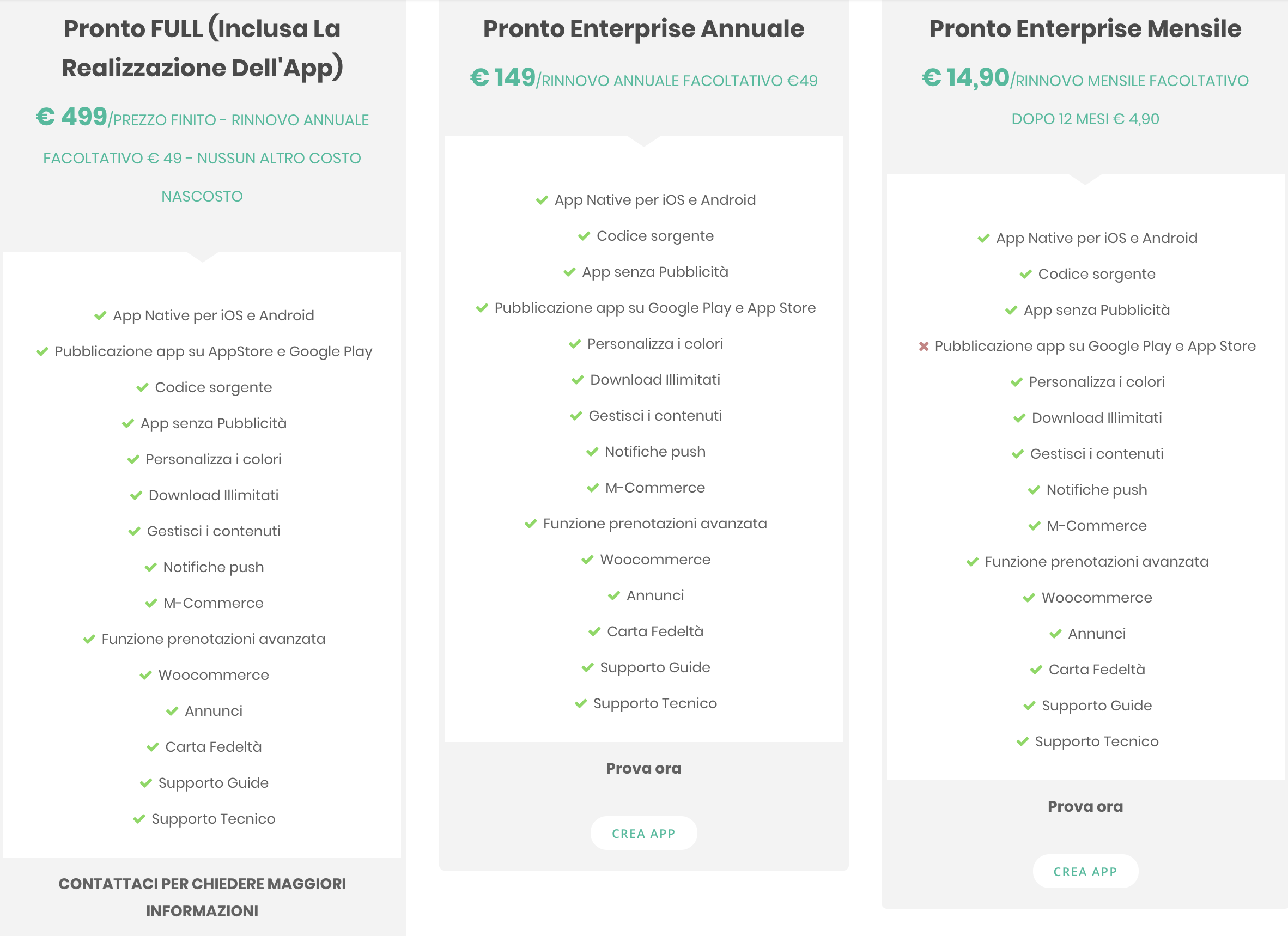Click the checkmark beside App Native in FULL plan

[x=100, y=315]
